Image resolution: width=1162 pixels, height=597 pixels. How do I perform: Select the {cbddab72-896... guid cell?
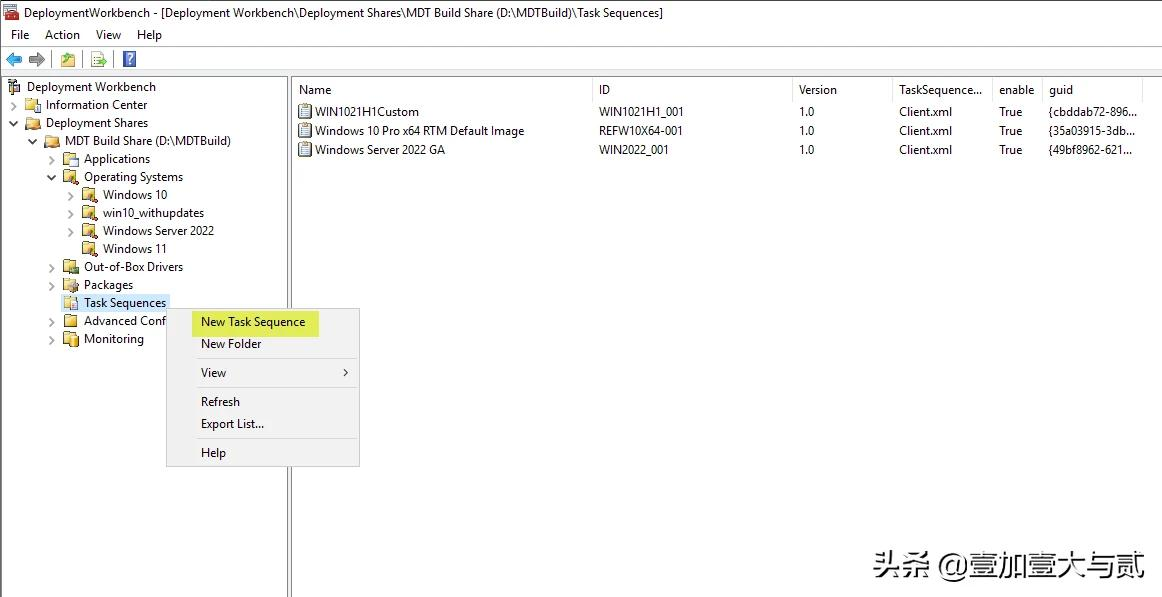click(1092, 112)
